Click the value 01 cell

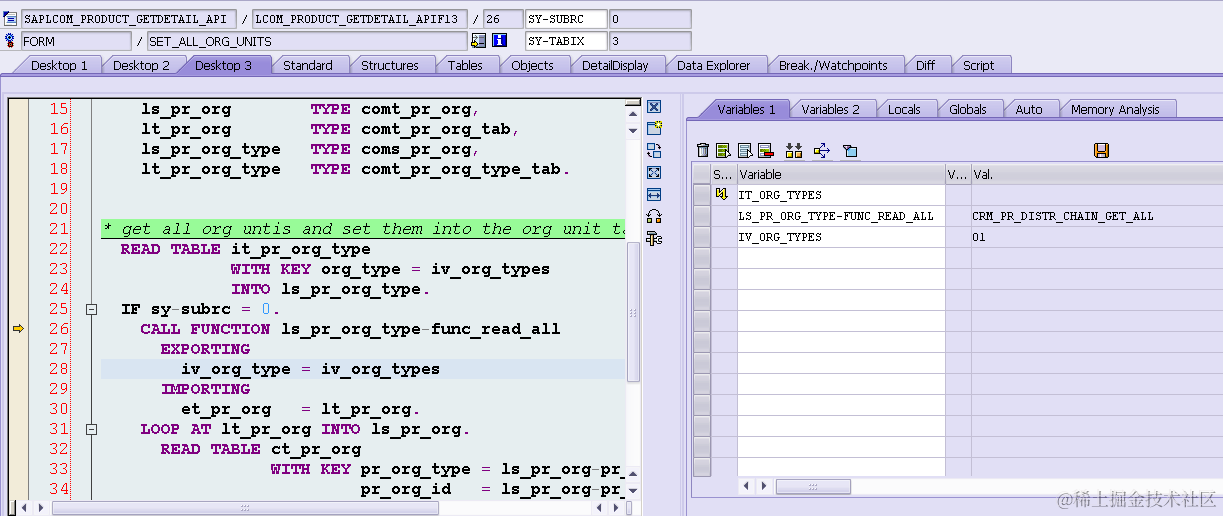tap(1096, 236)
